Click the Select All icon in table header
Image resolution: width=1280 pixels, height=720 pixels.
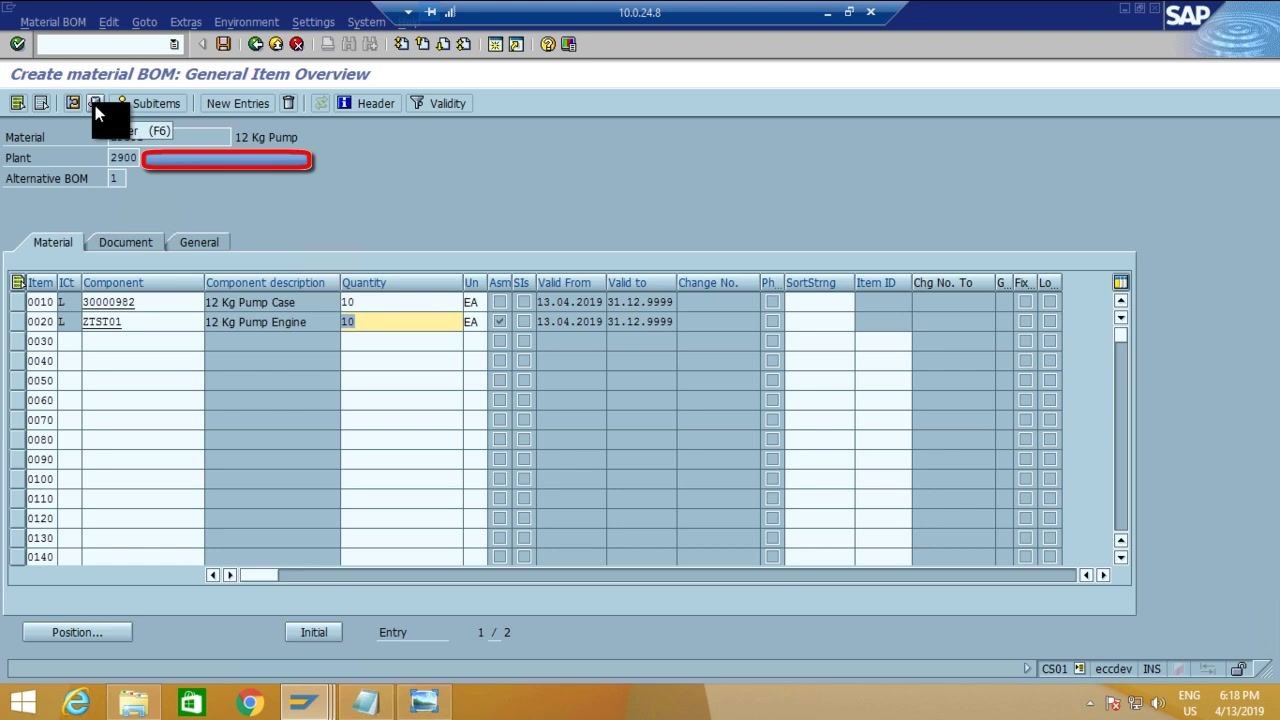(x=18, y=283)
